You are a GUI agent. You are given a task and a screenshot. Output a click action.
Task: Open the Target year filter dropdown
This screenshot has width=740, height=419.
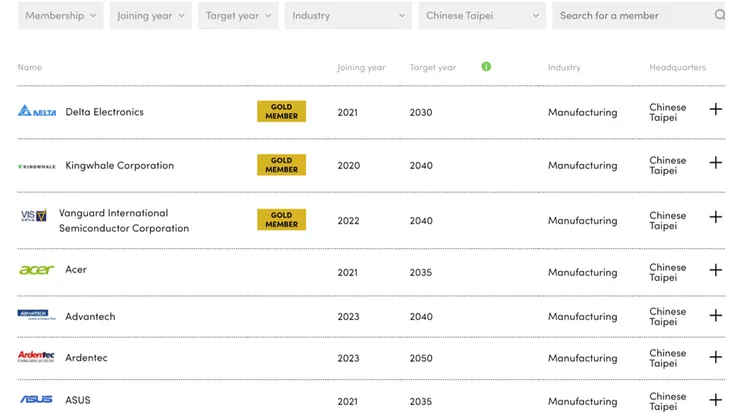coord(238,16)
